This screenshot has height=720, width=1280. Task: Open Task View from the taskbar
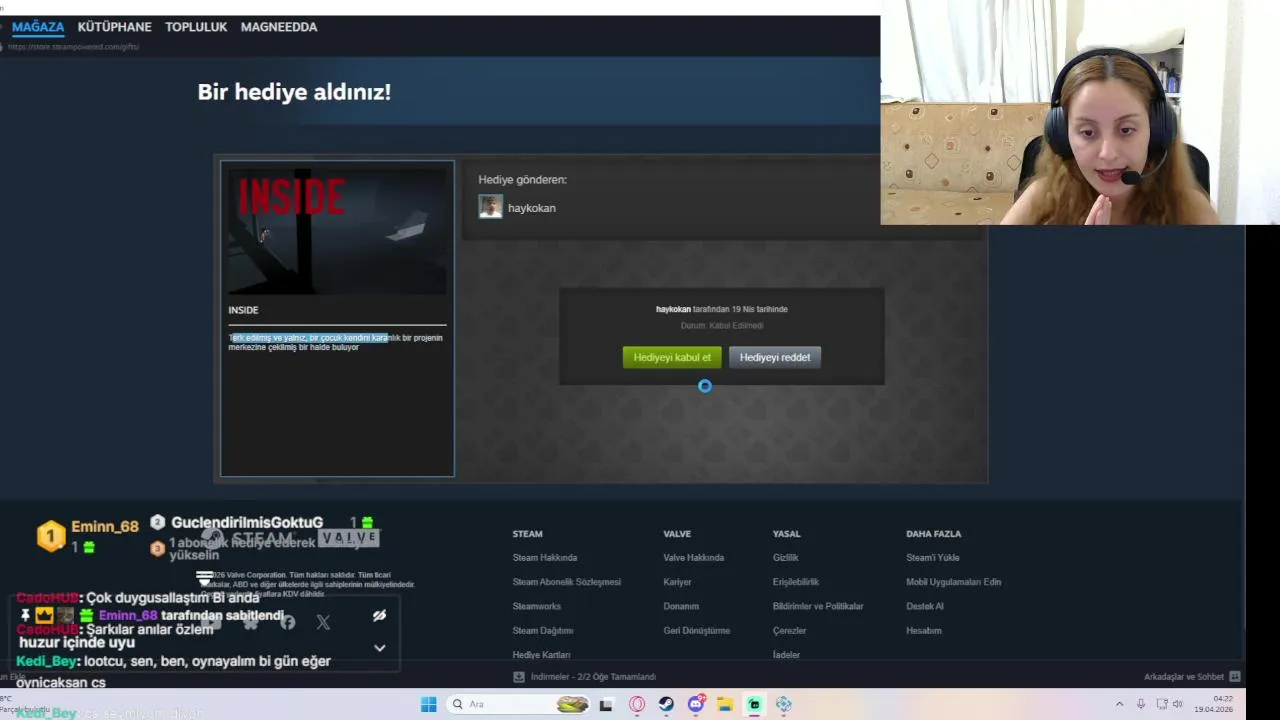coord(606,704)
